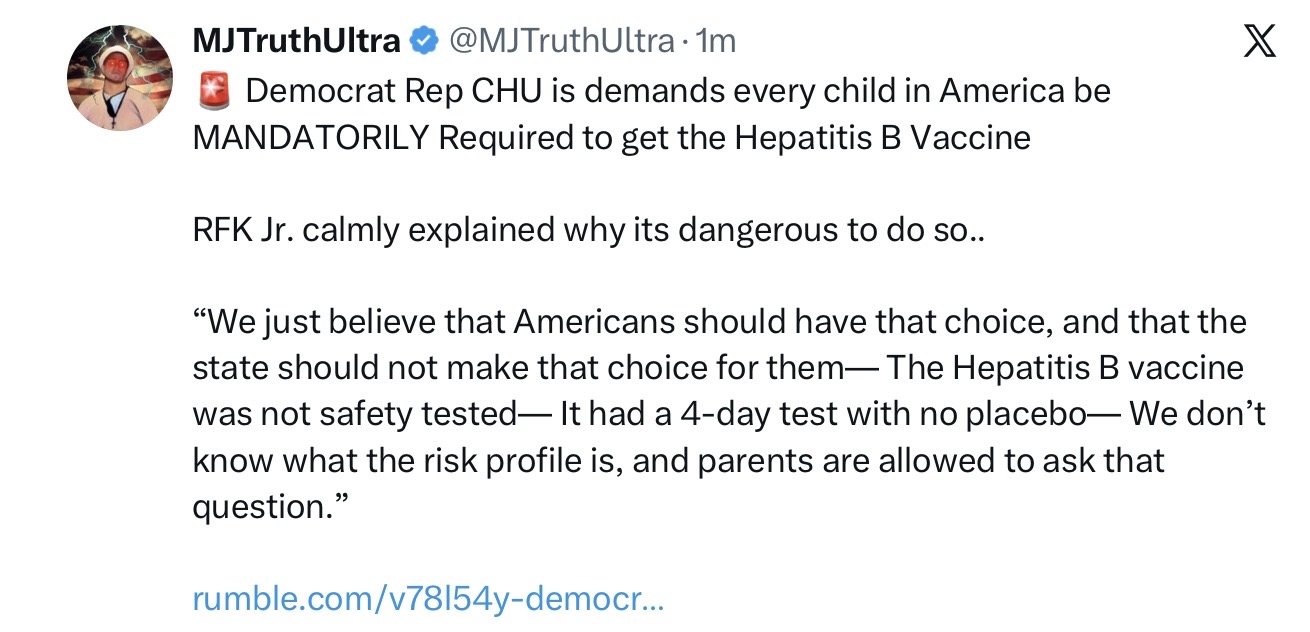Screen dimensions: 1310x632
Task: Click the X logo icon
Action: point(1257,42)
